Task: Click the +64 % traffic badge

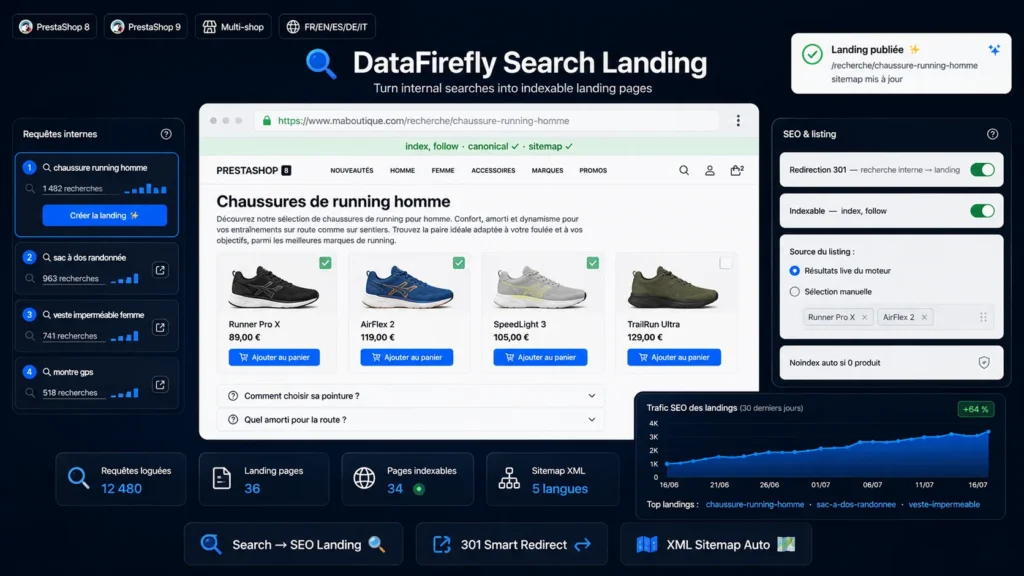Action: pos(975,409)
